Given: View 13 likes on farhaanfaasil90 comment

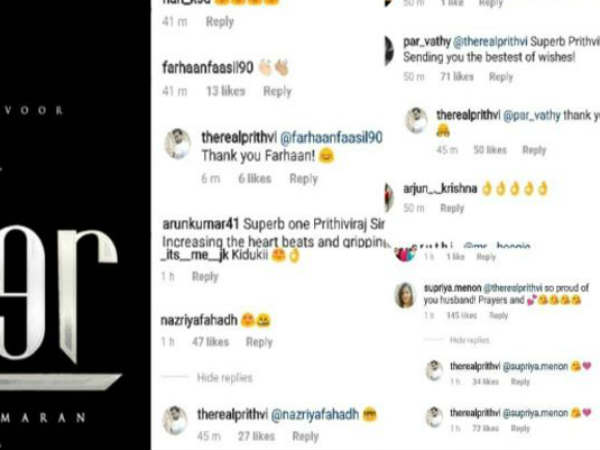Looking at the screenshot, I should tap(225, 91).
